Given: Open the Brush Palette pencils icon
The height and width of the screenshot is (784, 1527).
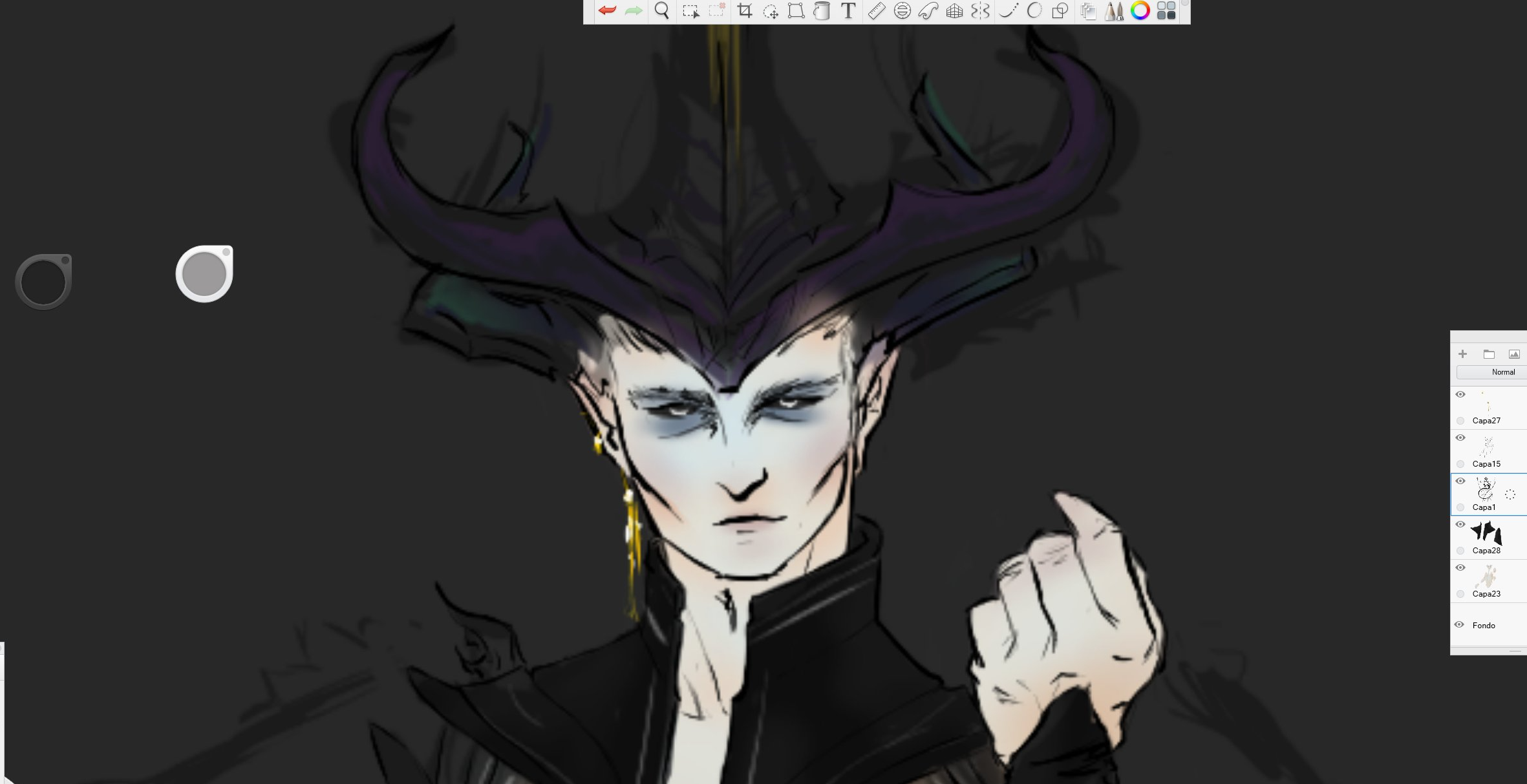Looking at the screenshot, I should (x=1115, y=11).
